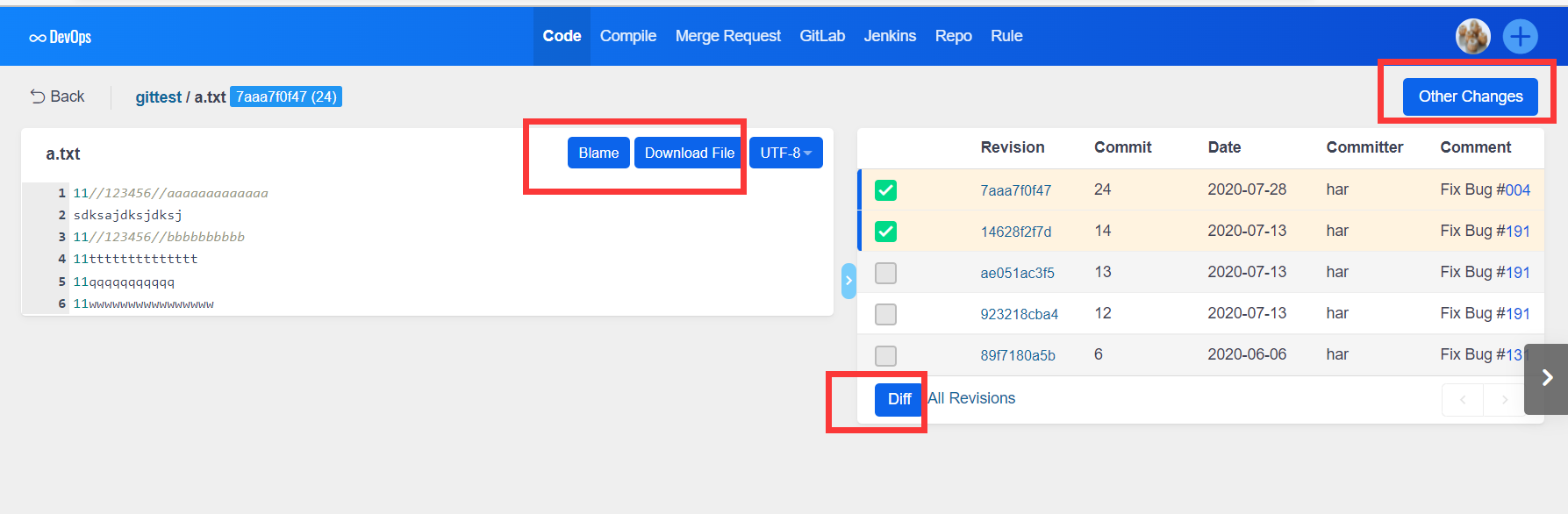Open the user avatar profile

1472,37
